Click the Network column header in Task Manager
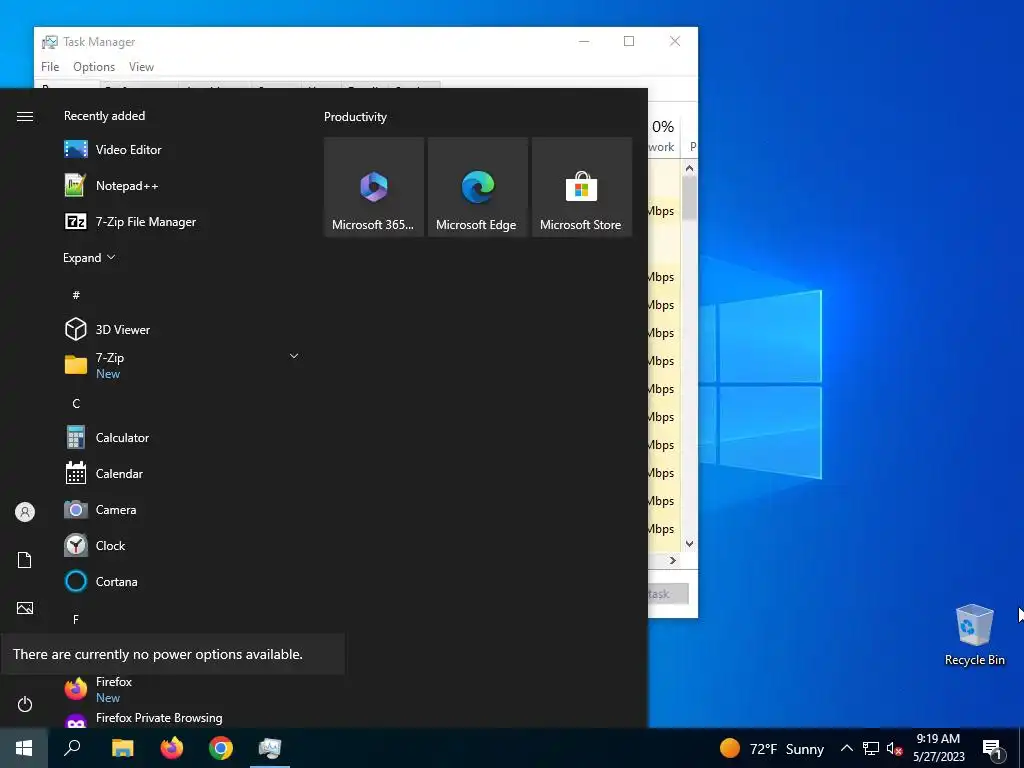The height and width of the screenshot is (768, 1024). (663, 136)
